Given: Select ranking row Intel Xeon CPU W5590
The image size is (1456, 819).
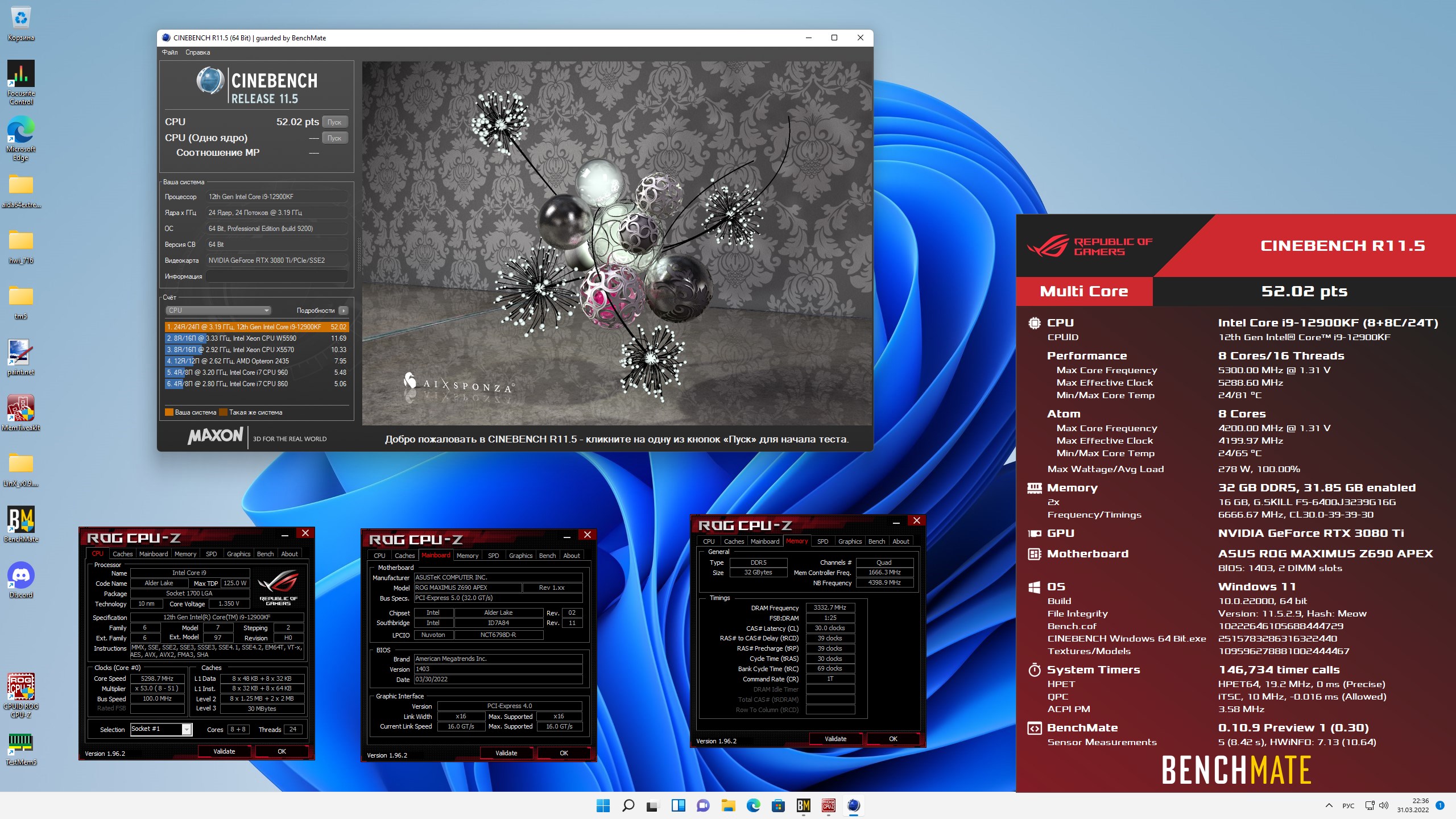Looking at the screenshot, I should click(257, 338).
